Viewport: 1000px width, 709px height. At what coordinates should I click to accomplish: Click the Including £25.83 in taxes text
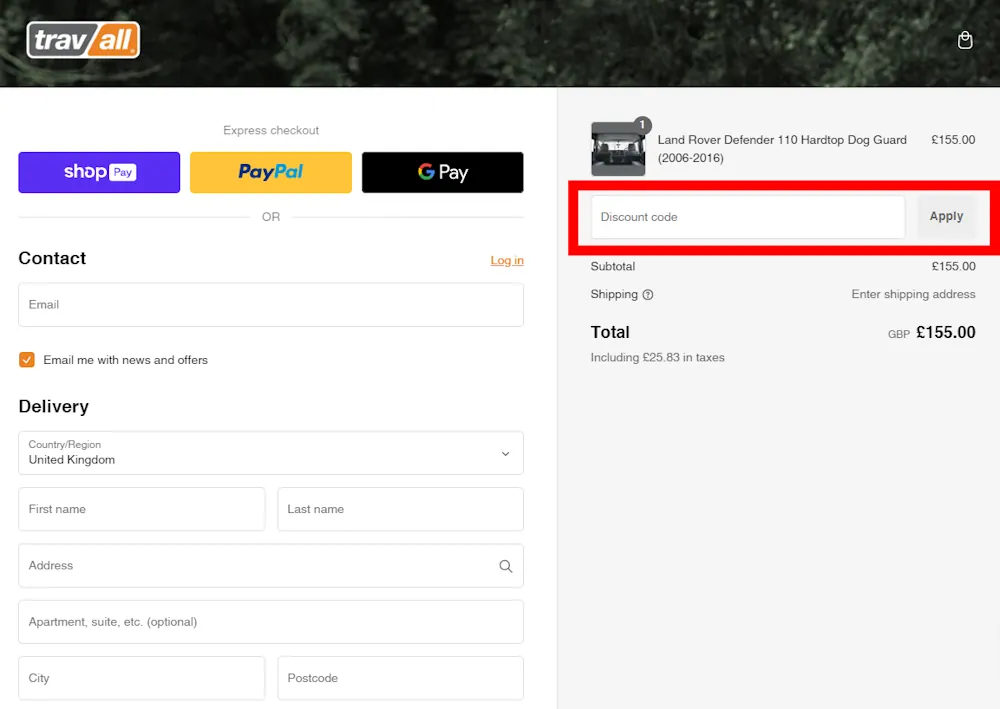(x=658, y=358)
